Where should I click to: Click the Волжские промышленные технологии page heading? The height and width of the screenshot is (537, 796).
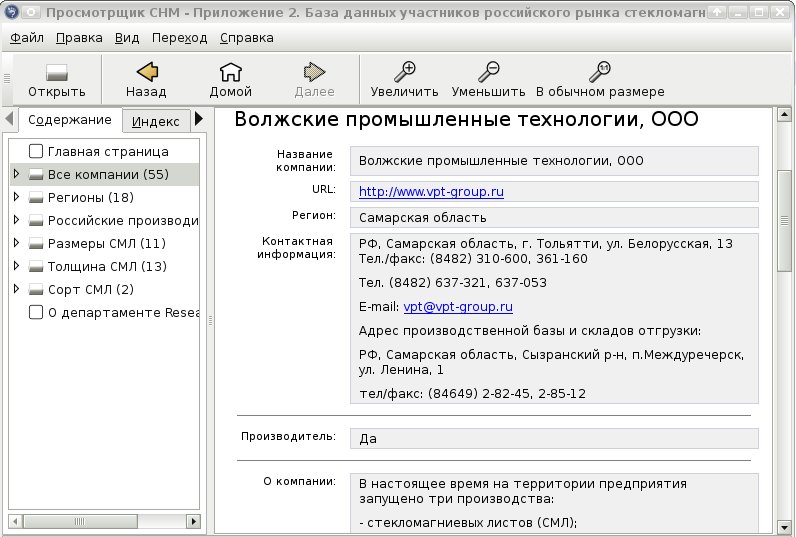tap(466, 119)
